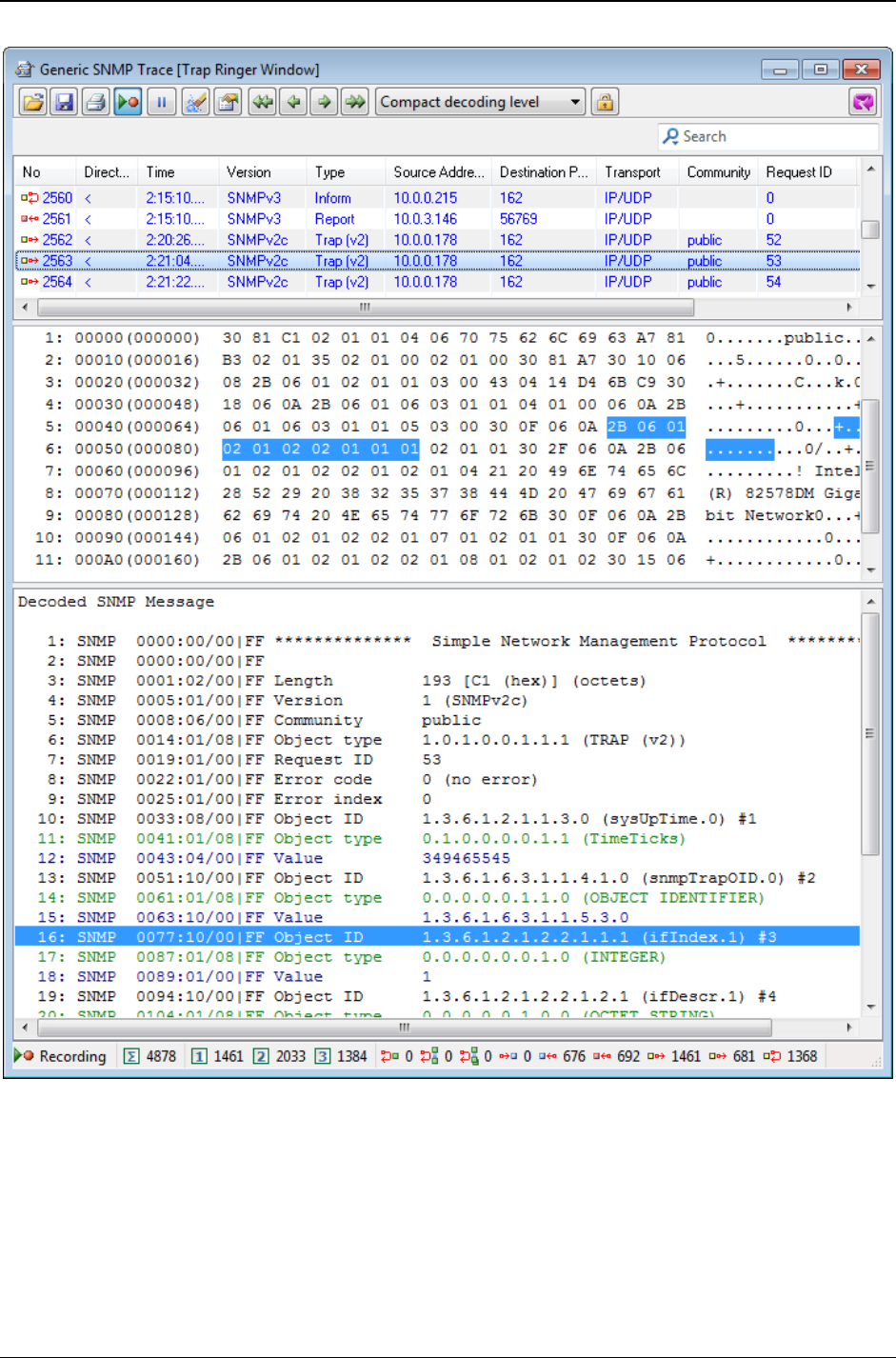This screenshot has height=1358, width=896.
Task: Focus the Search field
Action: pos(767,136)
